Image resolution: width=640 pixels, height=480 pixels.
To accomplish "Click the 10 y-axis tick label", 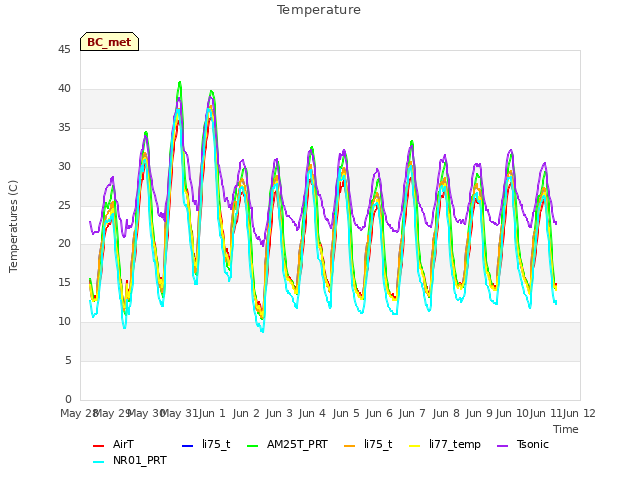I will point(64,322).
